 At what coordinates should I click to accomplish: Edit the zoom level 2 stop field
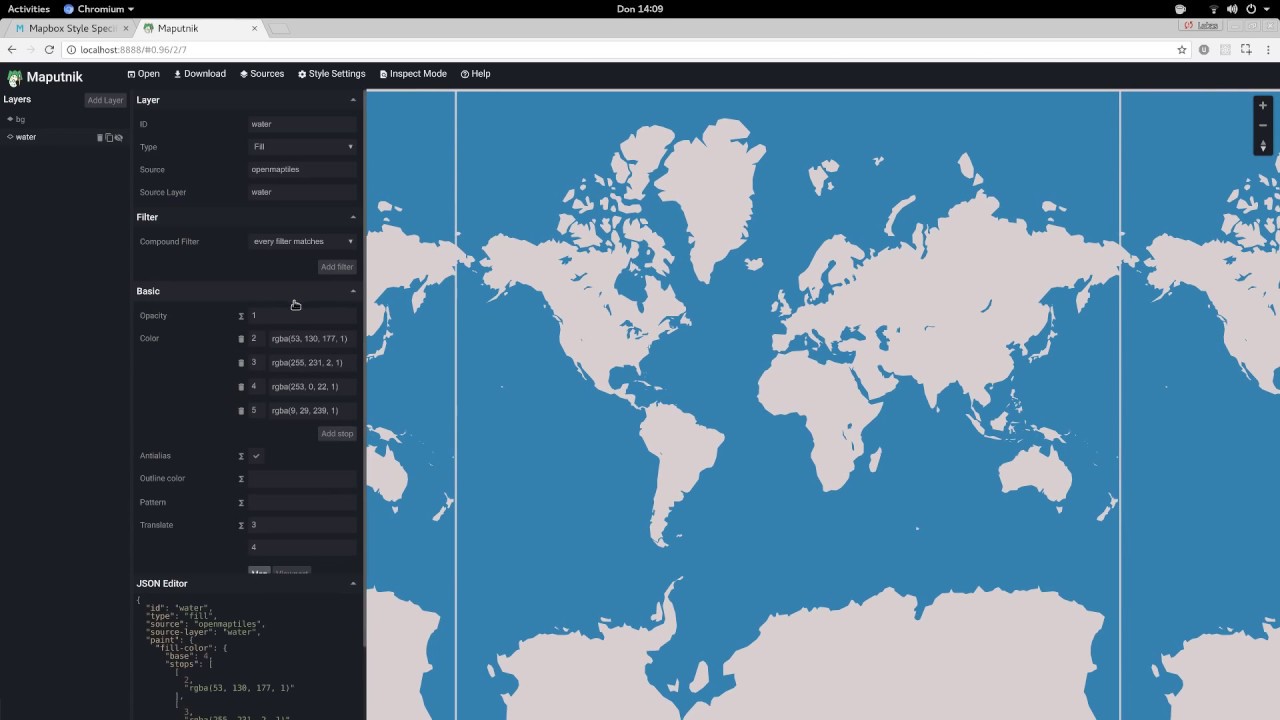click(x=256, y=339)
